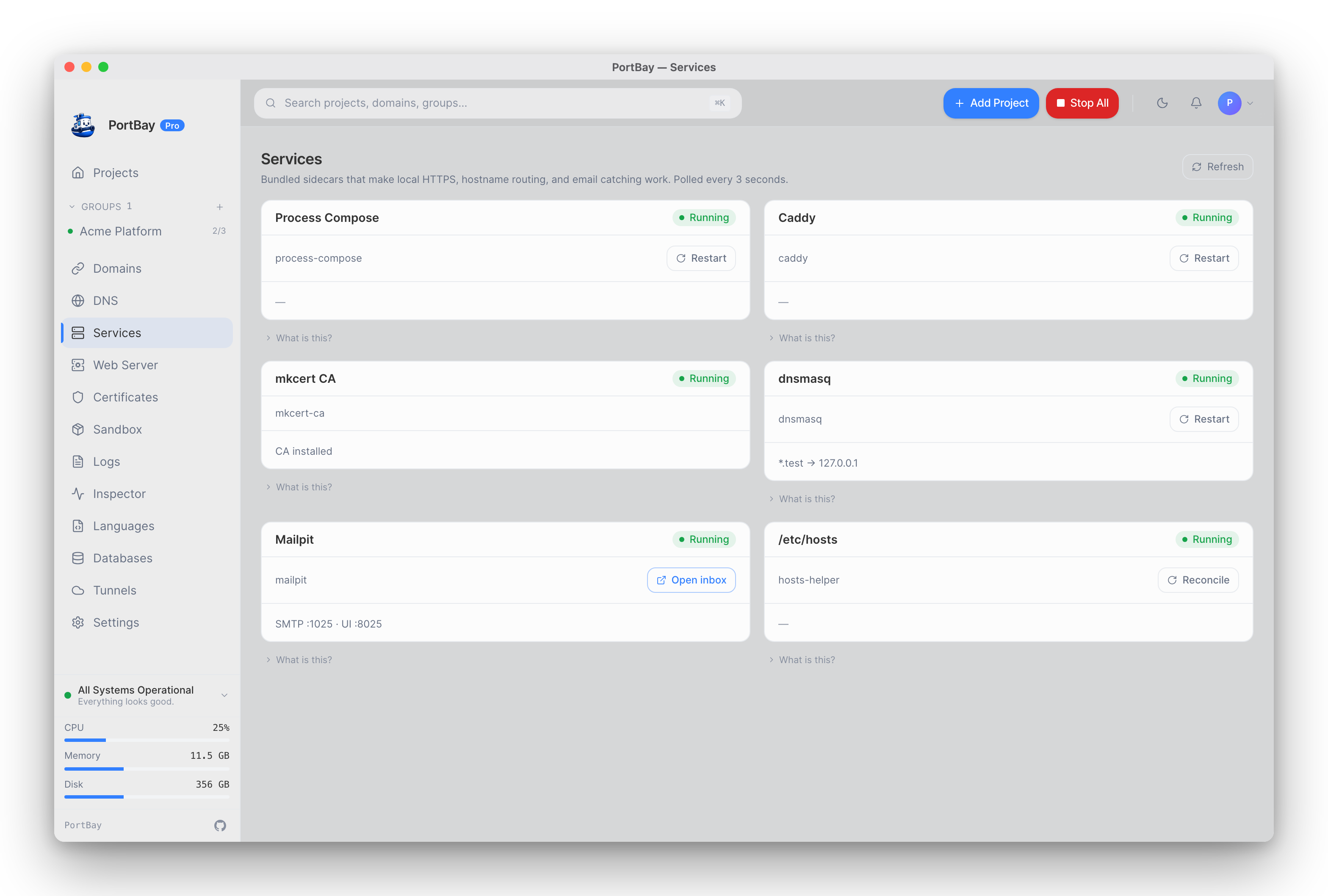Click the Certificates shield icon
Screen dimensions: 1328x896
click(x=78, y=397)
